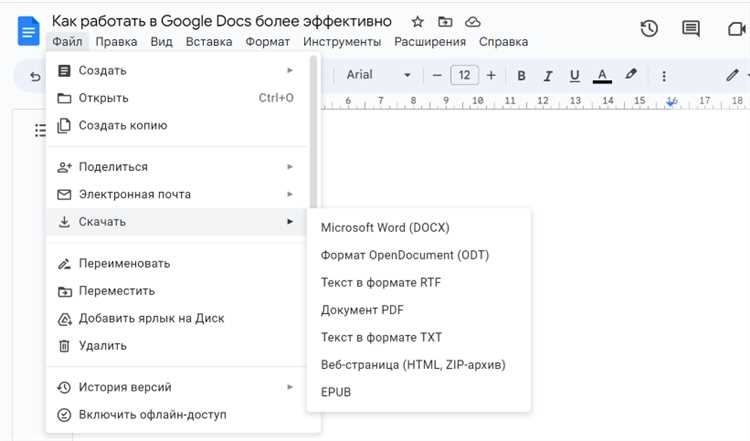Expand the Создать submenu

pos(176,70)
